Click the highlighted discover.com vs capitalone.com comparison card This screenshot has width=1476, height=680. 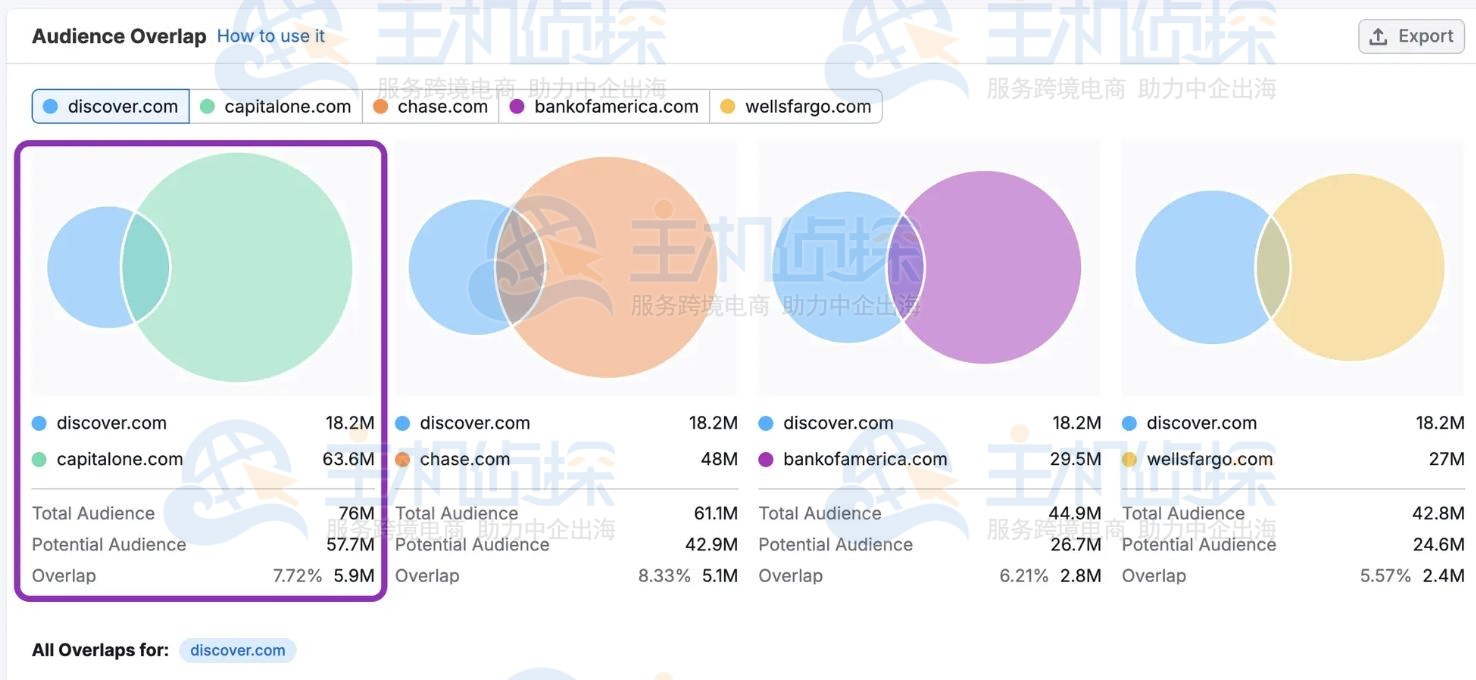[x=200, y=370]
